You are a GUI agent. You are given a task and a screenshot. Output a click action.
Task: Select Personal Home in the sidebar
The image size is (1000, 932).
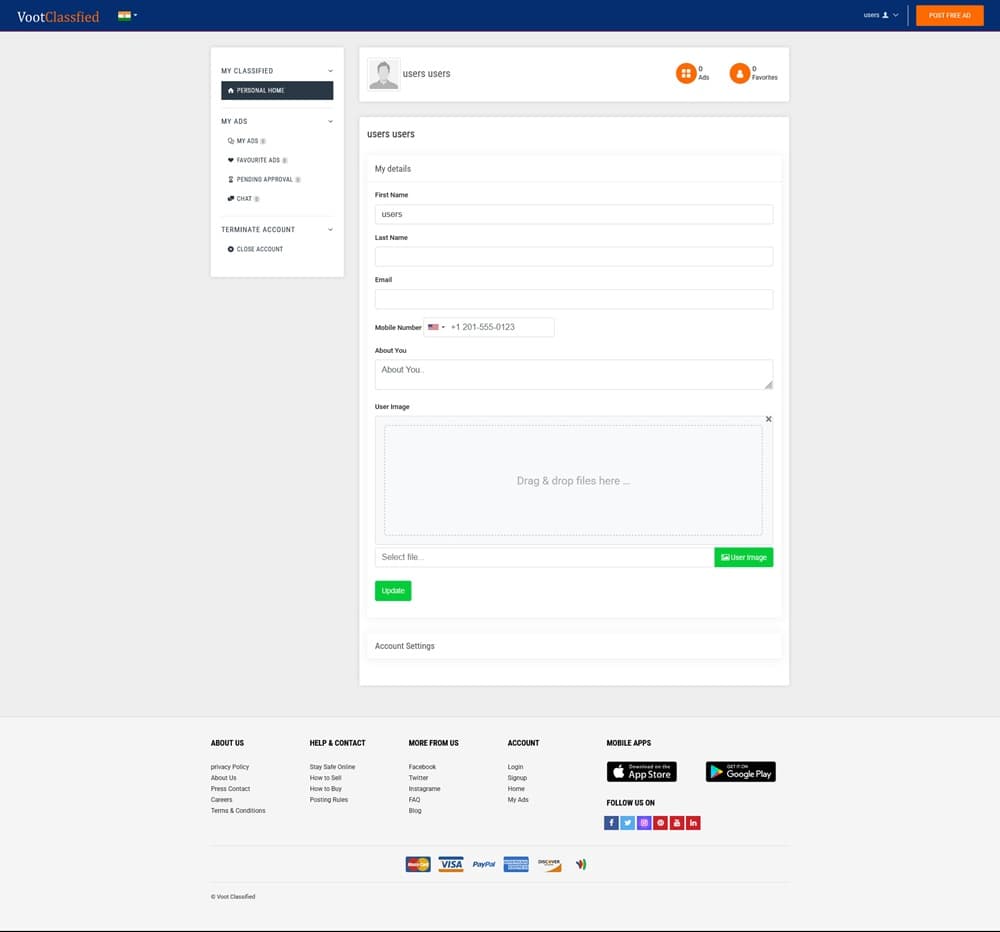[x=277, y=90]
